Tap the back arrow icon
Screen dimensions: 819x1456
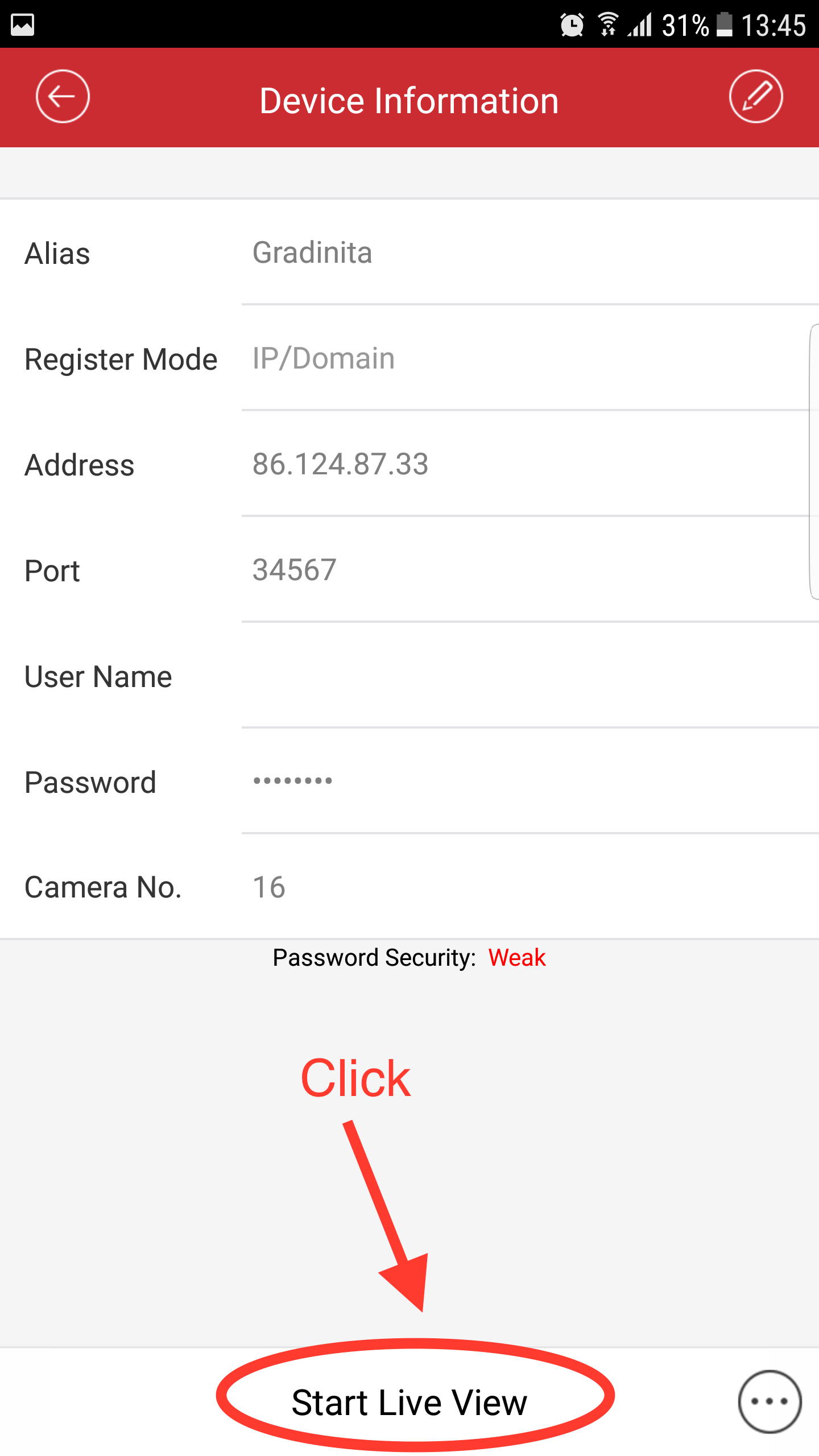point(63,97)
